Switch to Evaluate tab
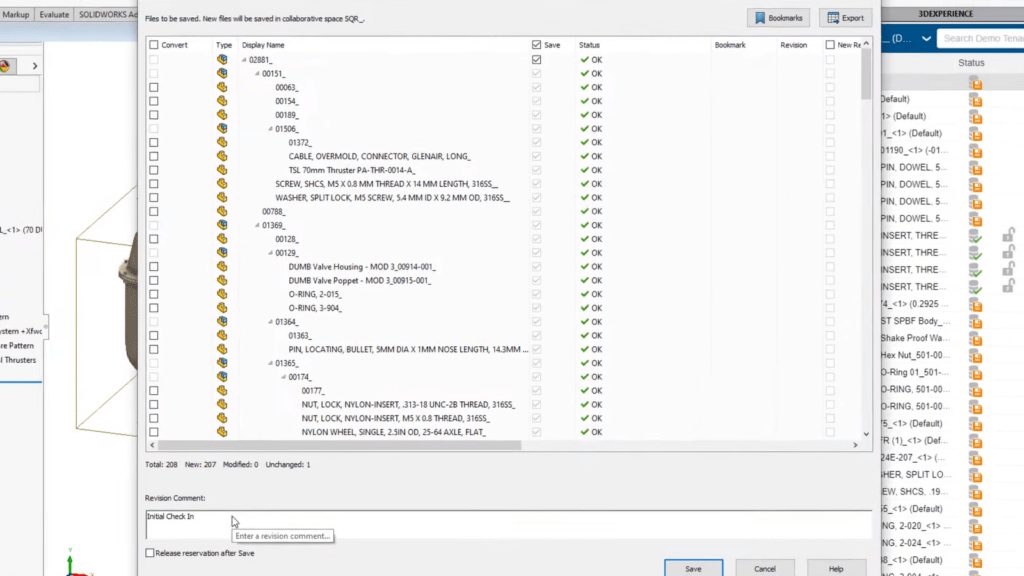 (54, 14)
